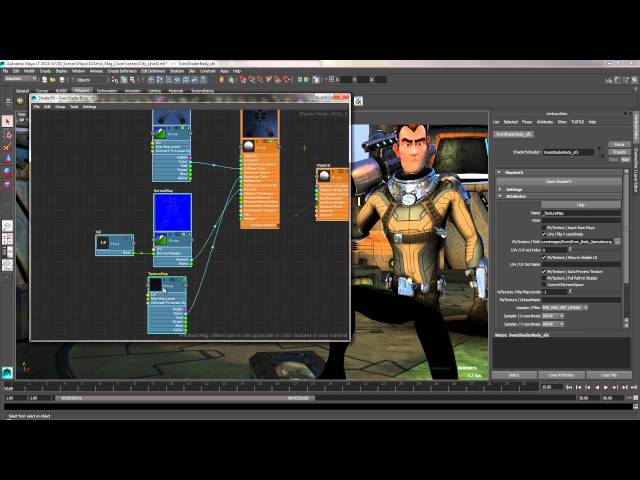Open the Settings menu in ShaderFX window
Image resolution: width=640 pixels, height=480 pixels.
click(x=89, y=107)
